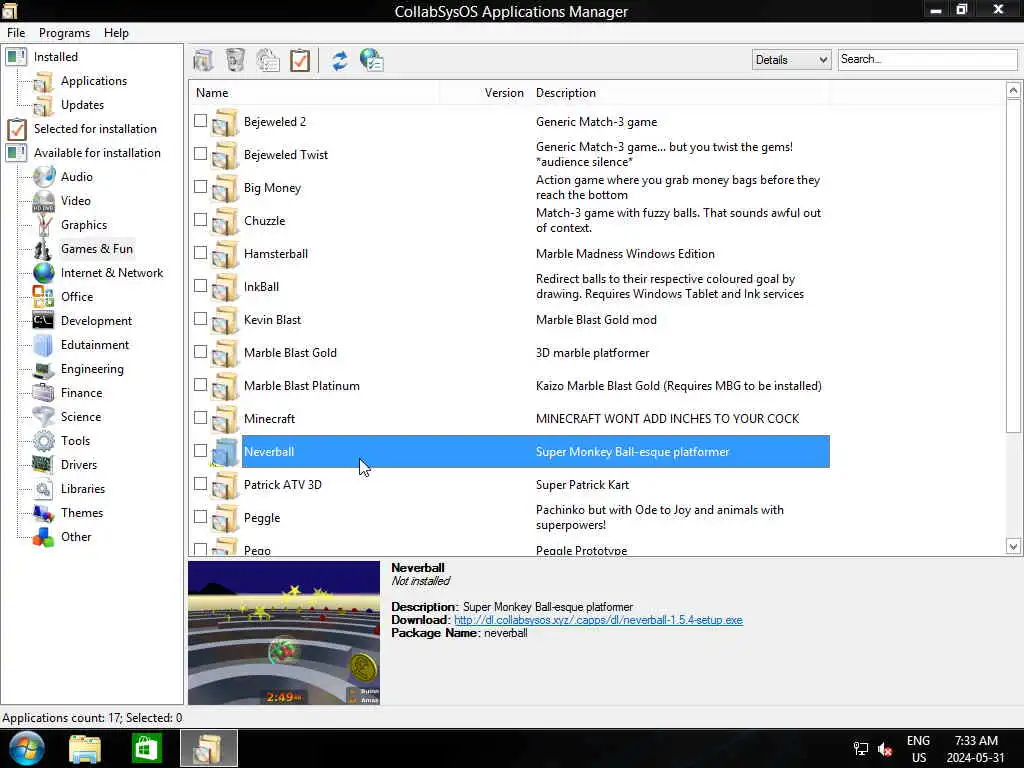The image size is (1024, 768).
Task: Click the Applications Manager taskbar button
Action: (209, 748)
